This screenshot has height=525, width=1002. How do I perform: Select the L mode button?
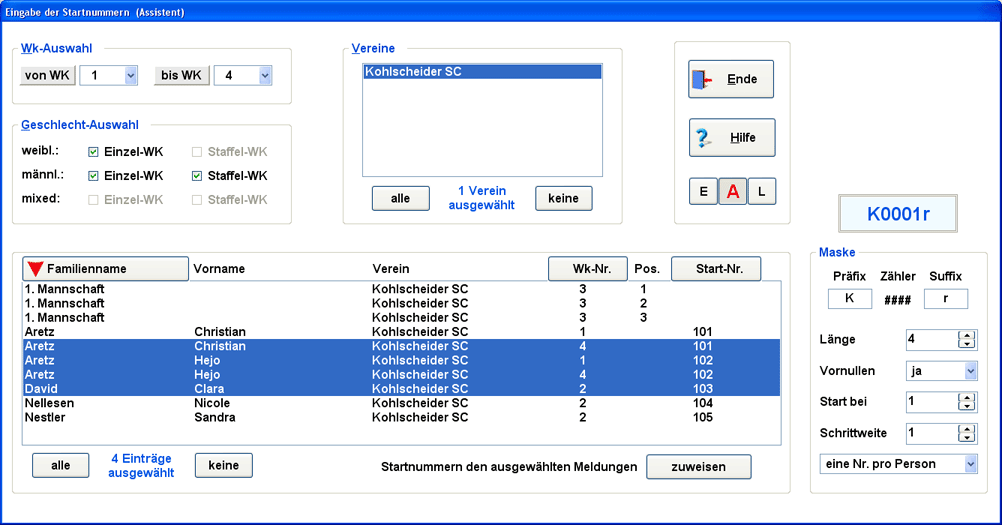[762, 192]
